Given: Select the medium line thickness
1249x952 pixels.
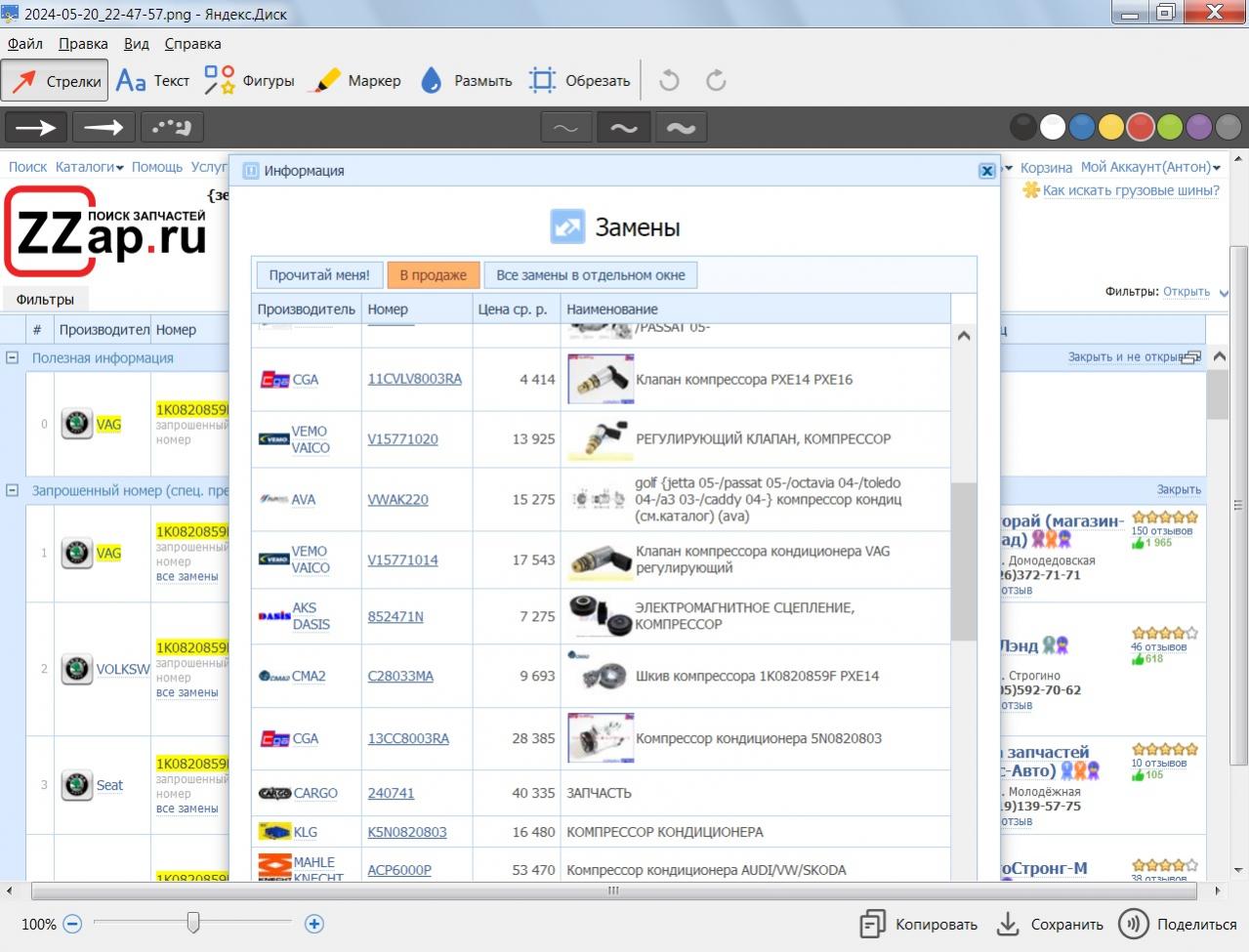Looking at the screenshot, I should 623,128.
